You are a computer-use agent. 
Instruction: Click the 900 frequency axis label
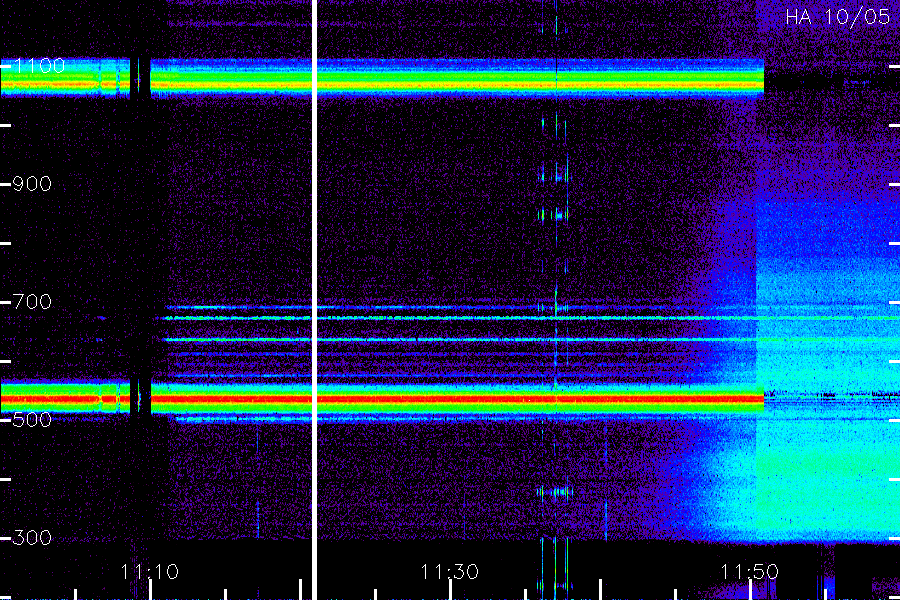[x=32, y=184]
